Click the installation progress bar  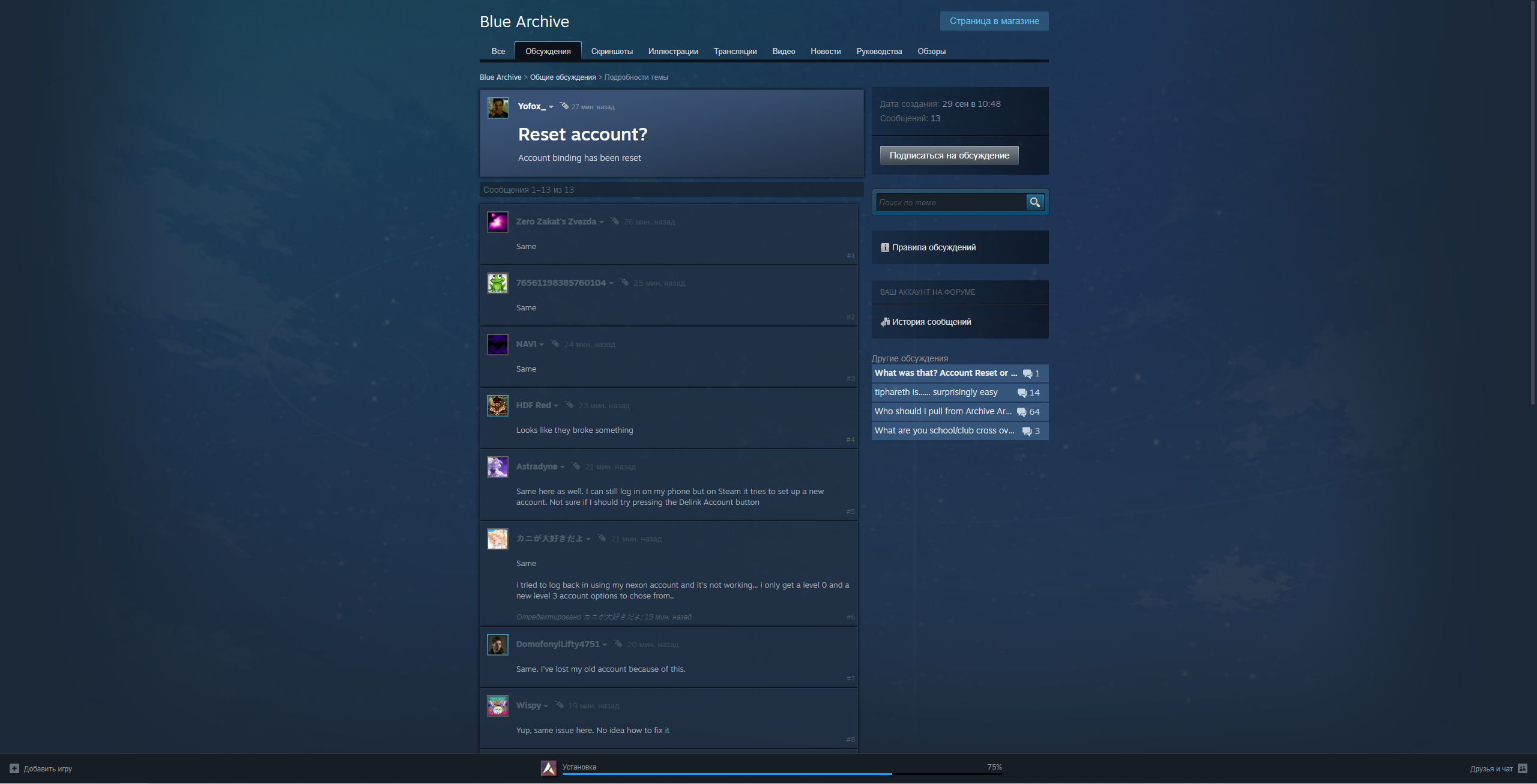(781, 774)
